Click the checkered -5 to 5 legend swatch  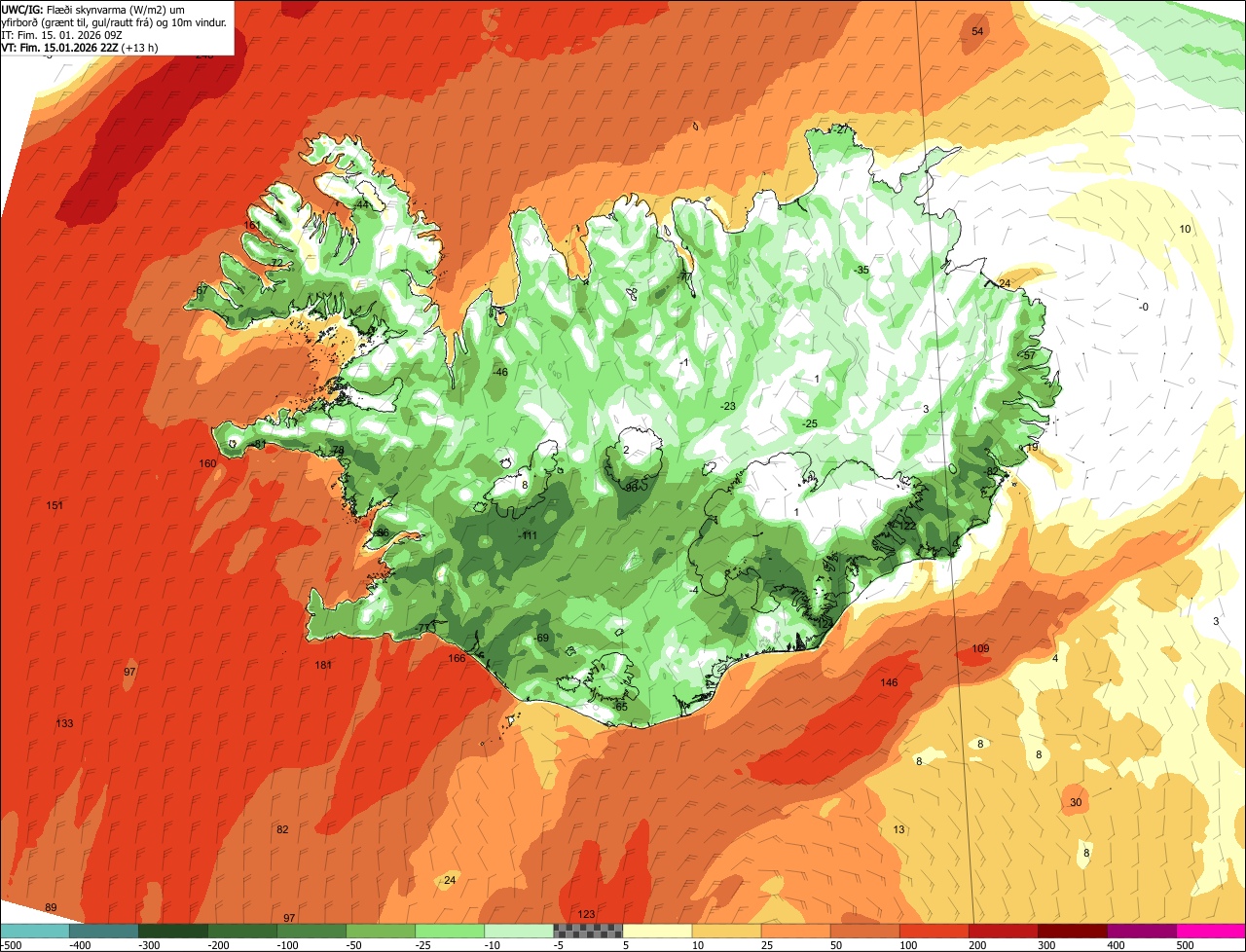coord(588,931)
